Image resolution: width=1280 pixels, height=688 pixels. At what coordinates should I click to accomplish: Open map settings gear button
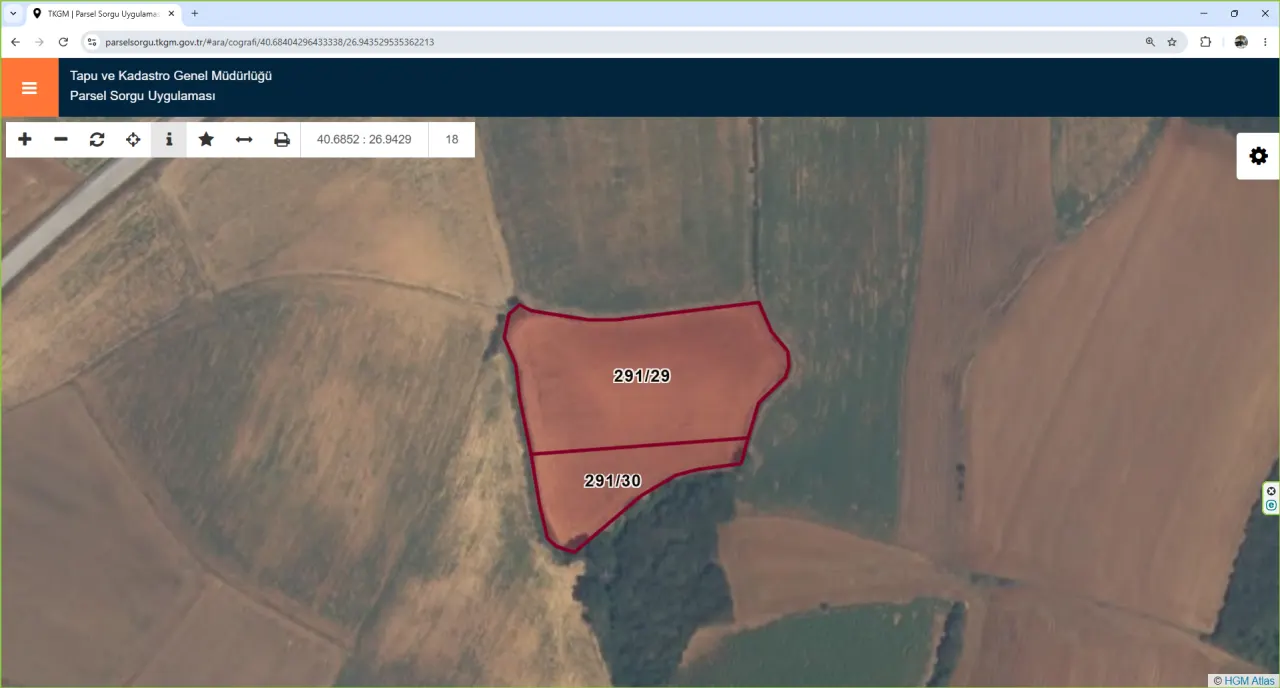1258,156
